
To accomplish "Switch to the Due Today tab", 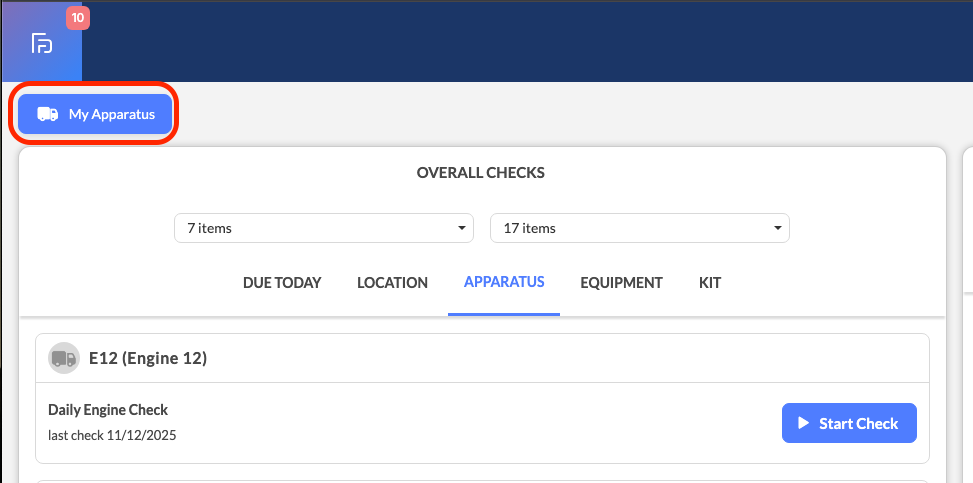I will [282, 283].
